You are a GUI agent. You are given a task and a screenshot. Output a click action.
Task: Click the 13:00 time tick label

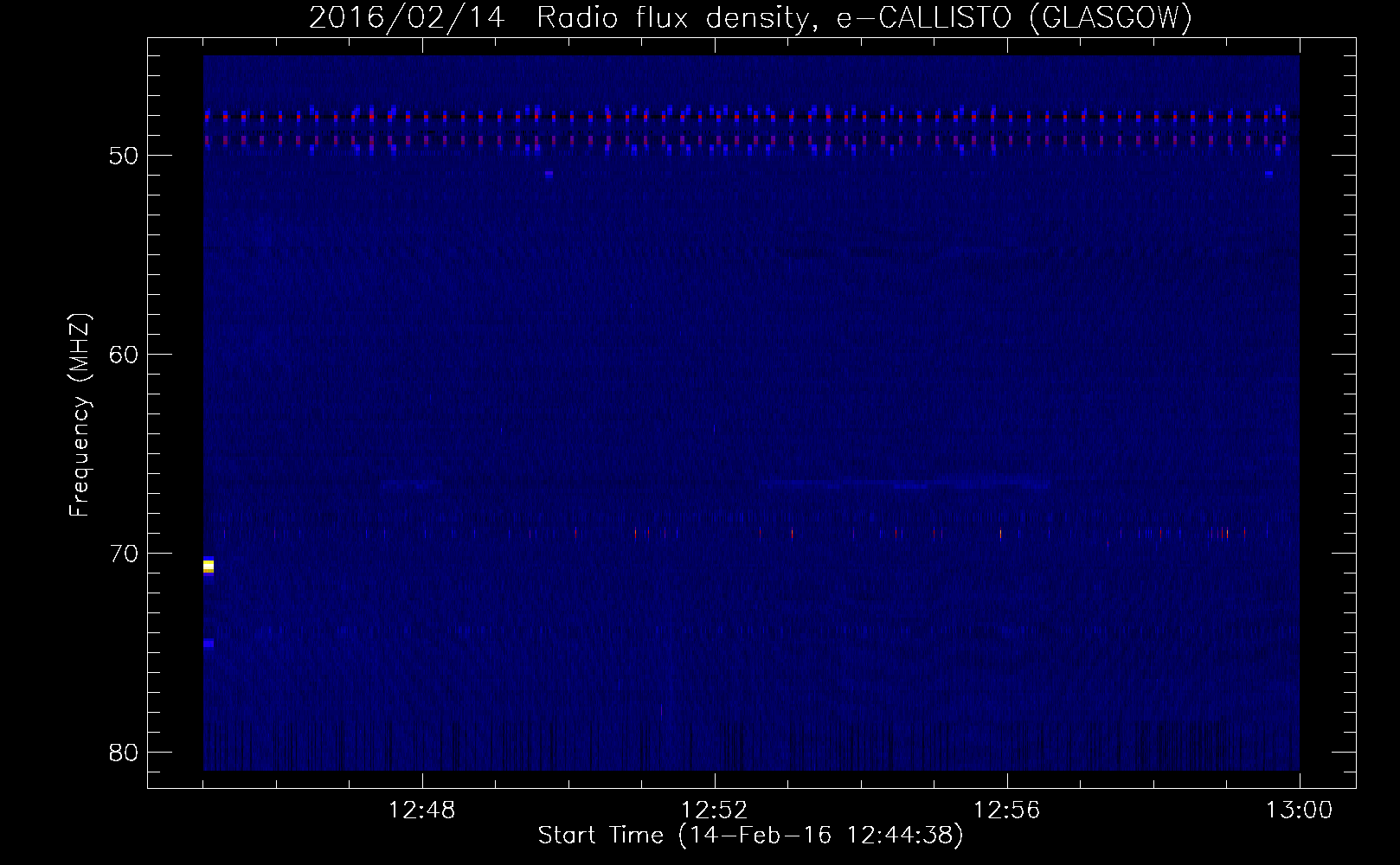(1300, 811)
